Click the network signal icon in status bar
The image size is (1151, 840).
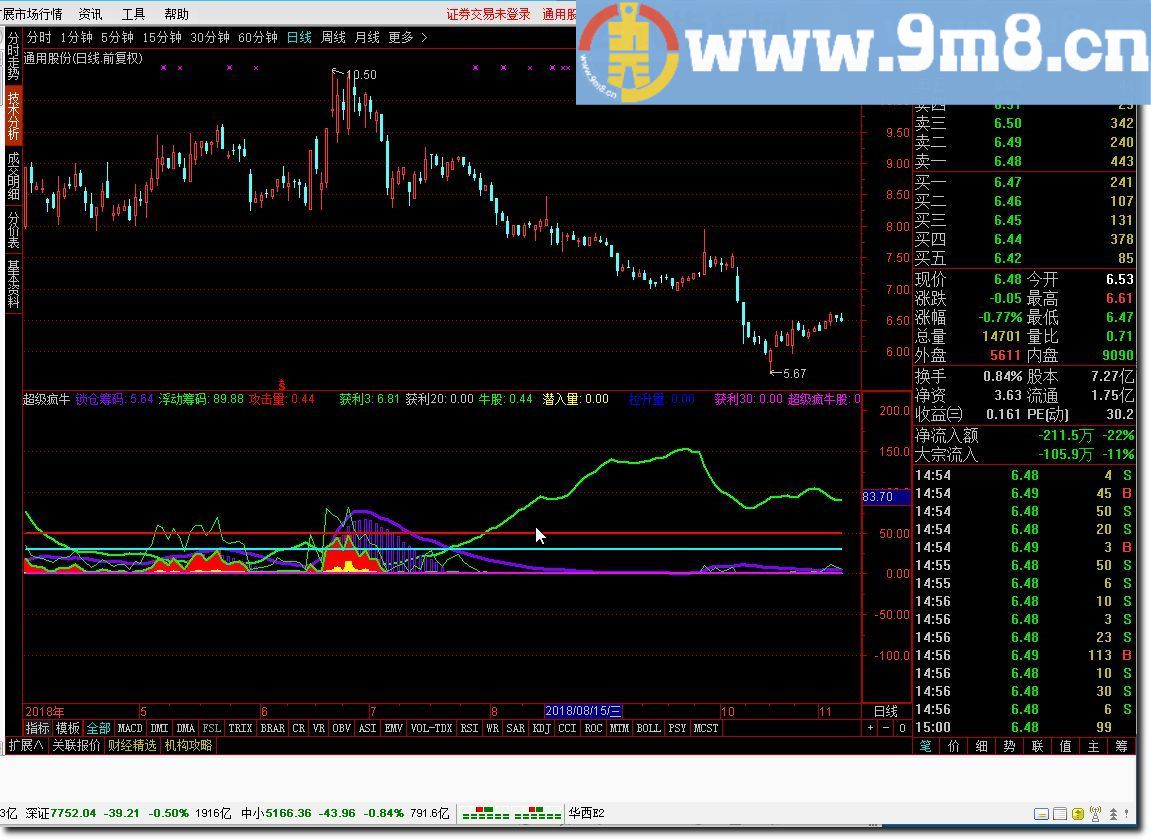click(x=1095, y=814)
